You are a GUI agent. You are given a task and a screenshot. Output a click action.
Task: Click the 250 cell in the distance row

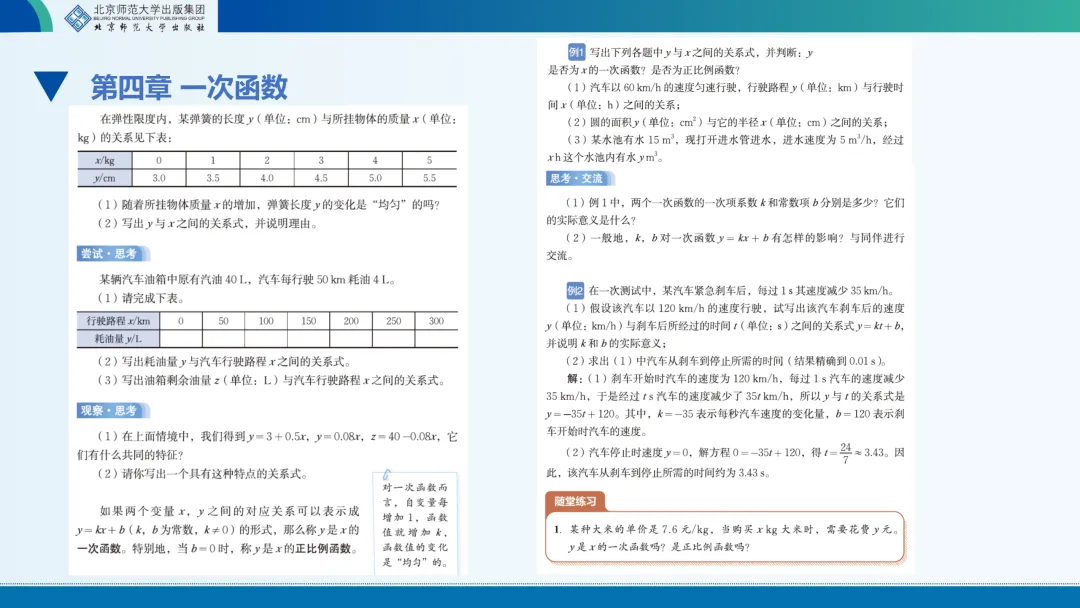point(394,321)
